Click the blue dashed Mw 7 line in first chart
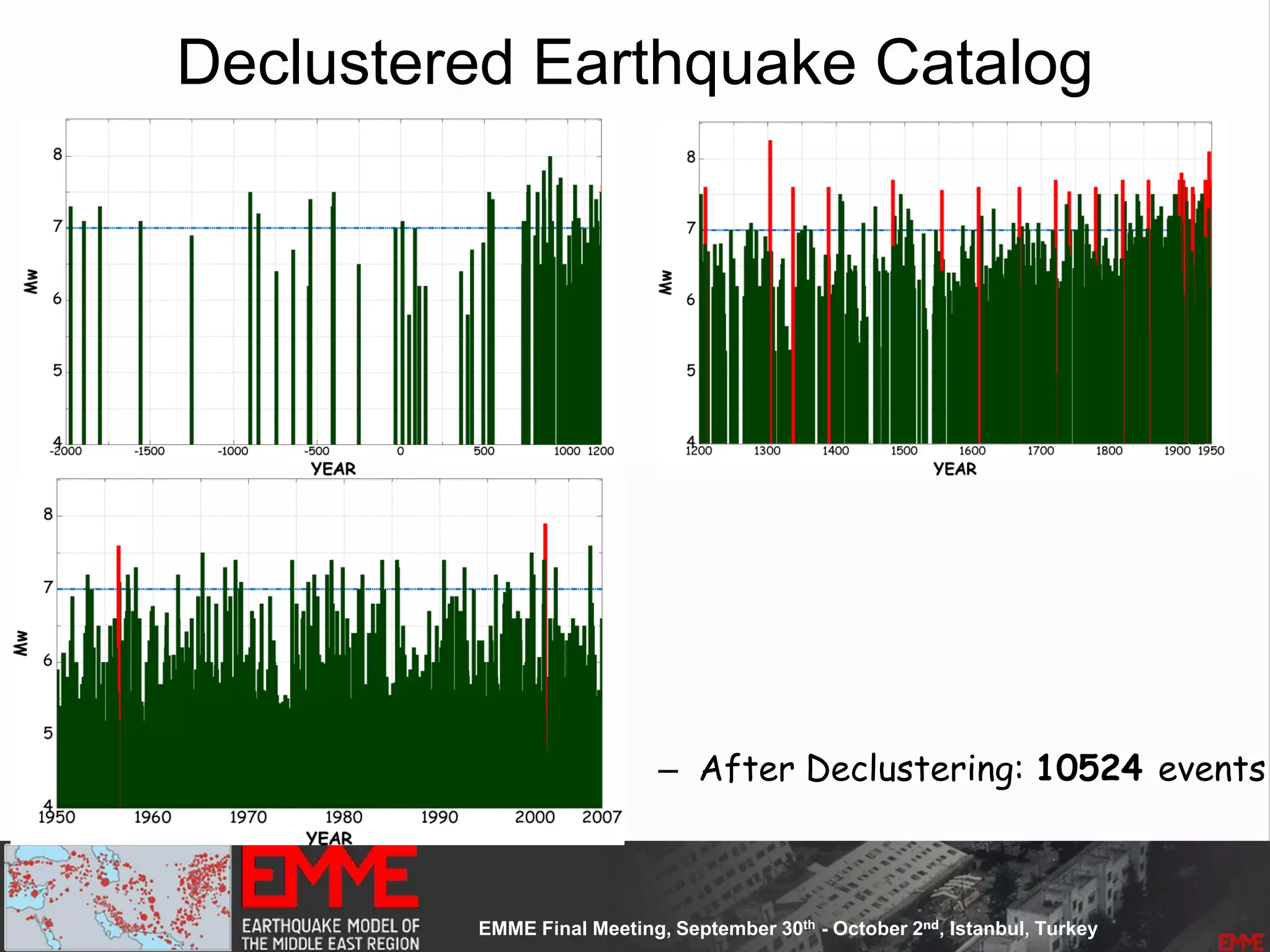 coord(334,228)
